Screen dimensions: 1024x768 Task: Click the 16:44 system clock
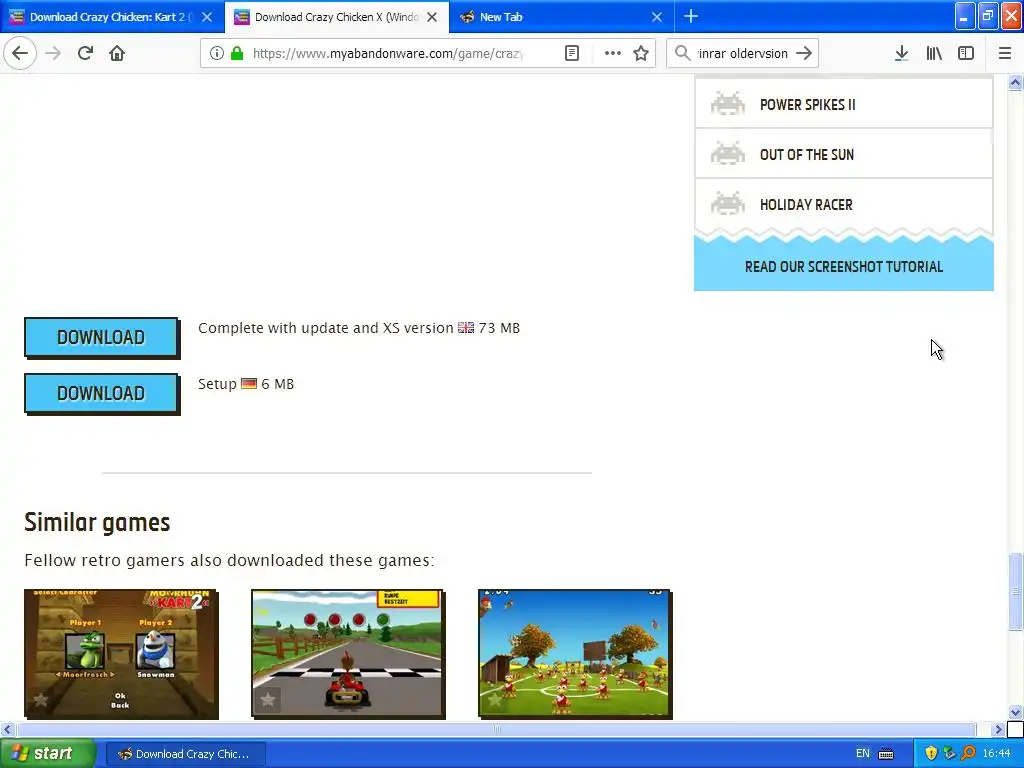[997, 754]
